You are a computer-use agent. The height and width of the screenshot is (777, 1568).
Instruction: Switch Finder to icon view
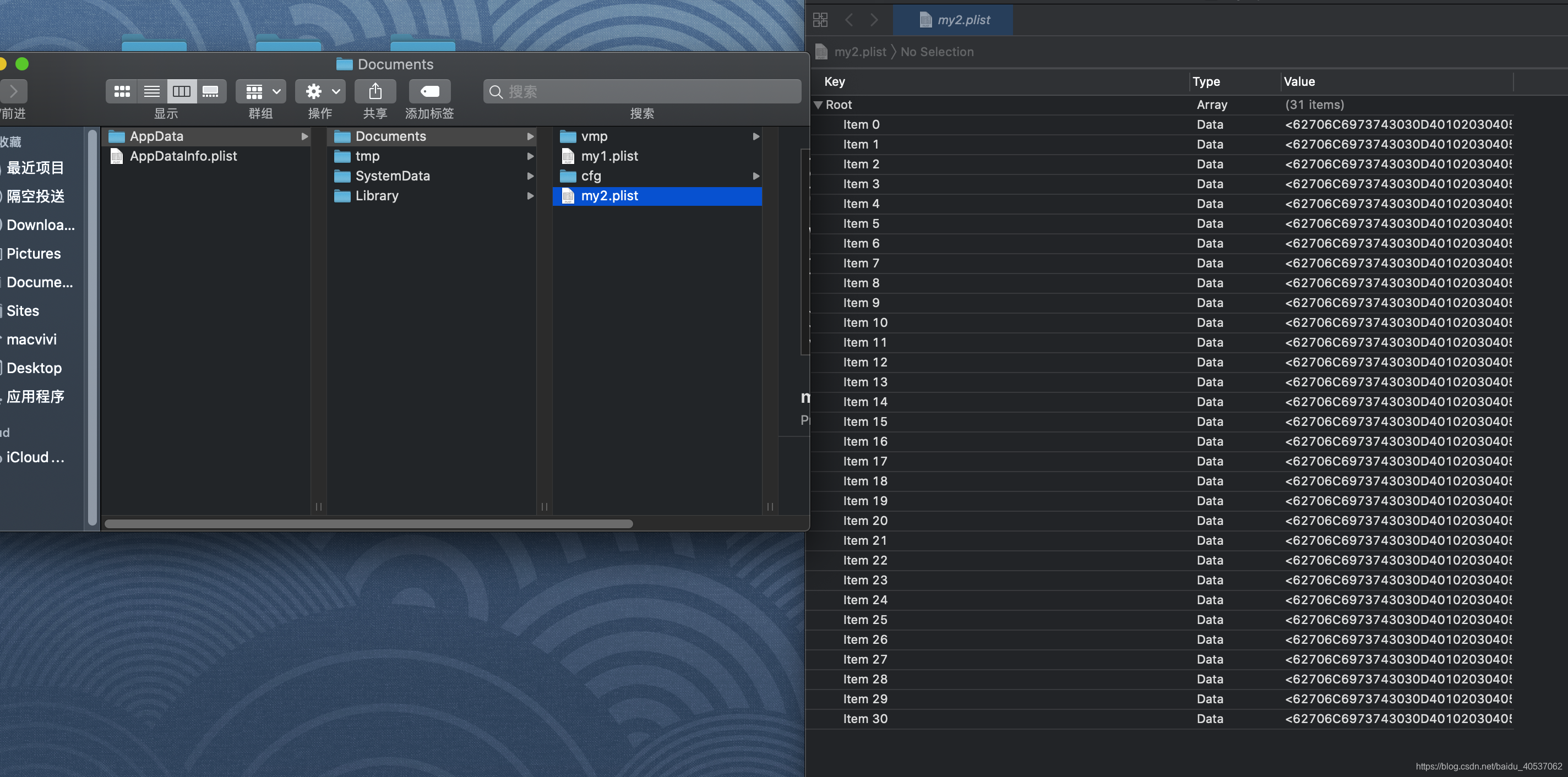122,91
